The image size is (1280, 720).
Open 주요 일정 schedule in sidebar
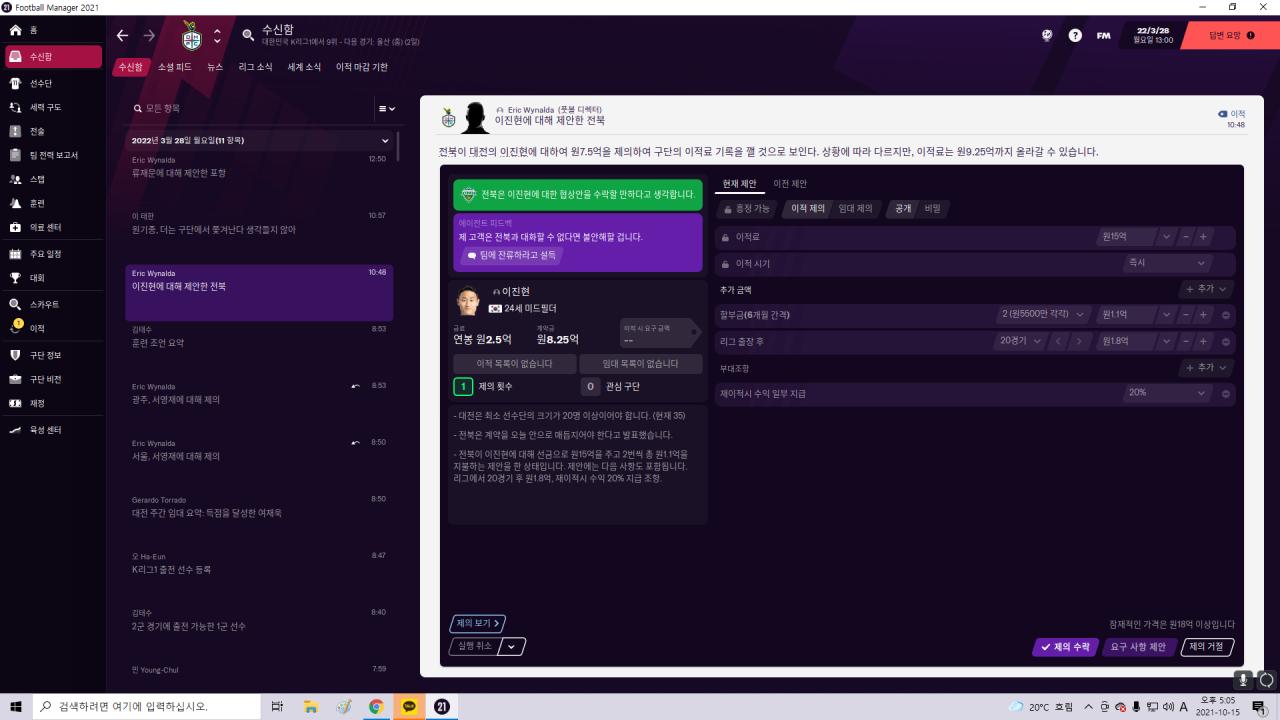pos(52,254)
